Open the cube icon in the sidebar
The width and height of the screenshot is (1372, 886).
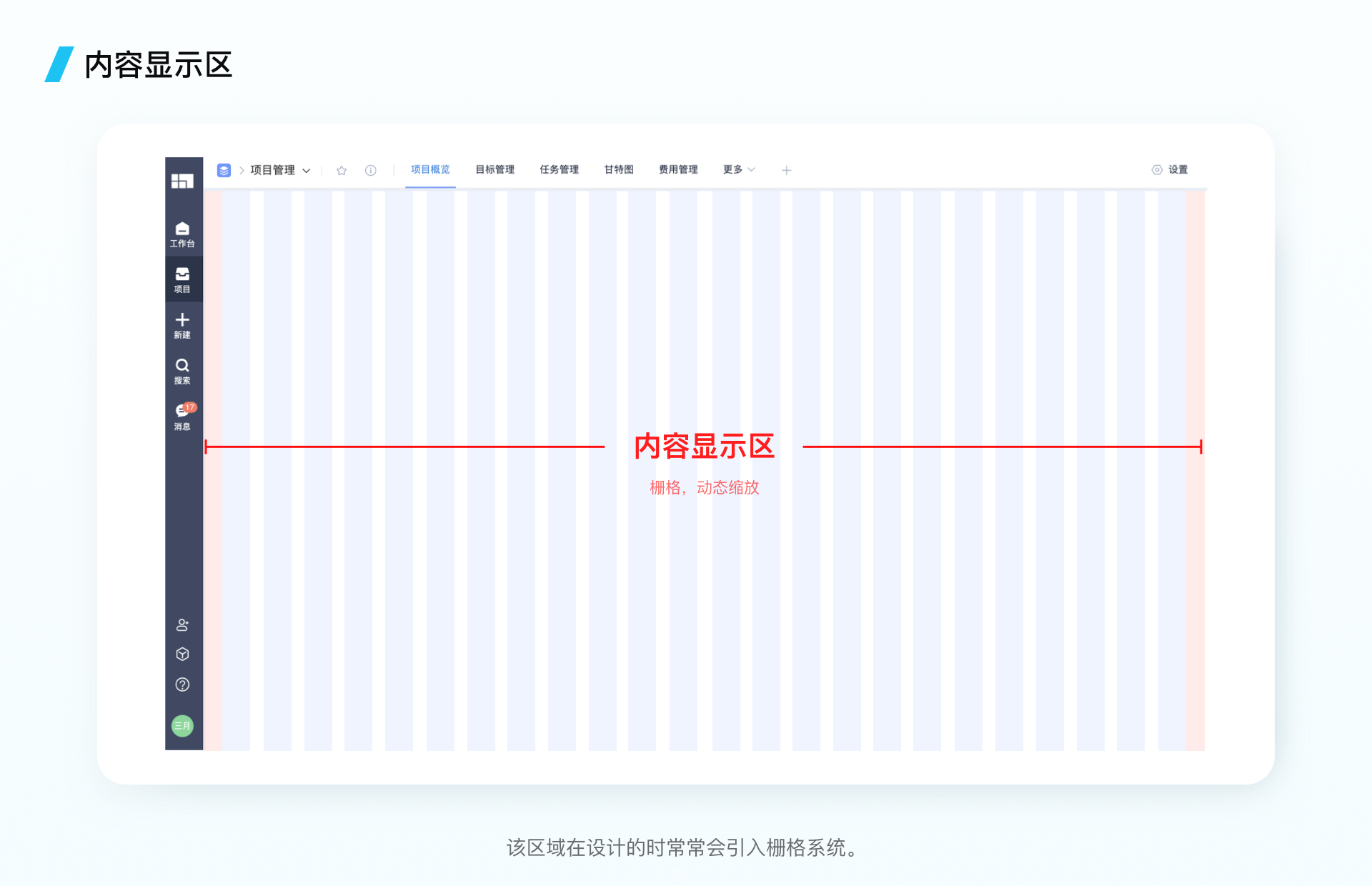[x=182, y=654]
